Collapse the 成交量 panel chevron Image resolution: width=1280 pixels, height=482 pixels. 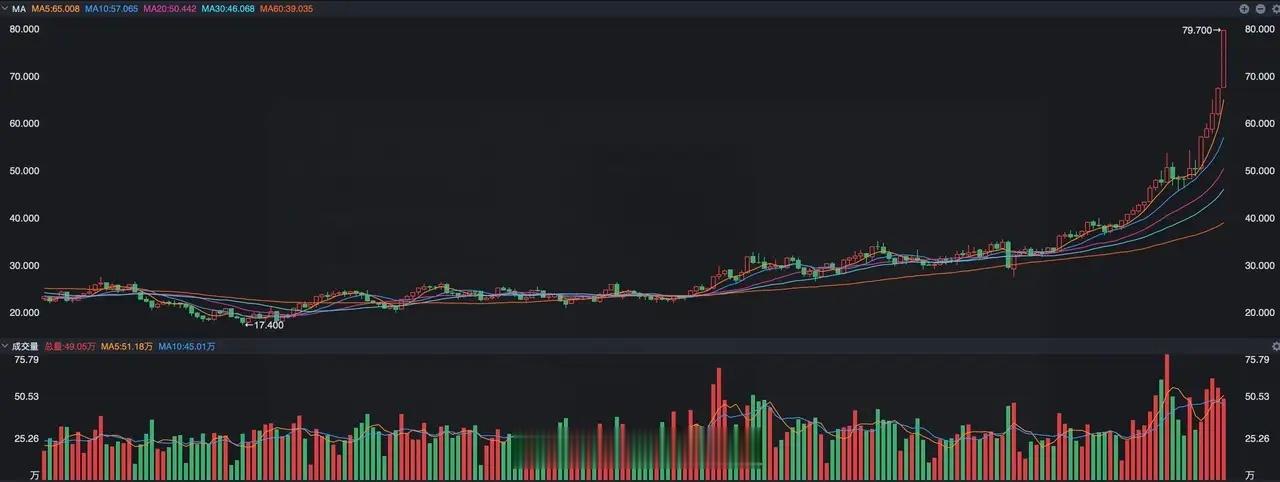coord(5,346)
